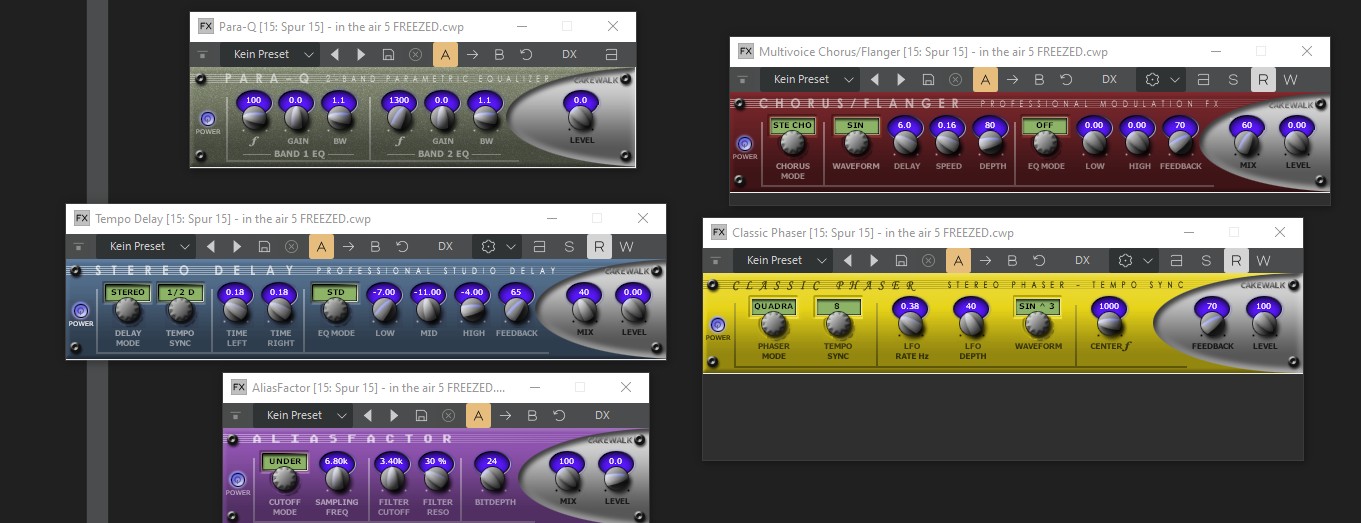Select B preset slot in Para-Q window
This screenshot has height=523, width=1361.
pos(499,54)
